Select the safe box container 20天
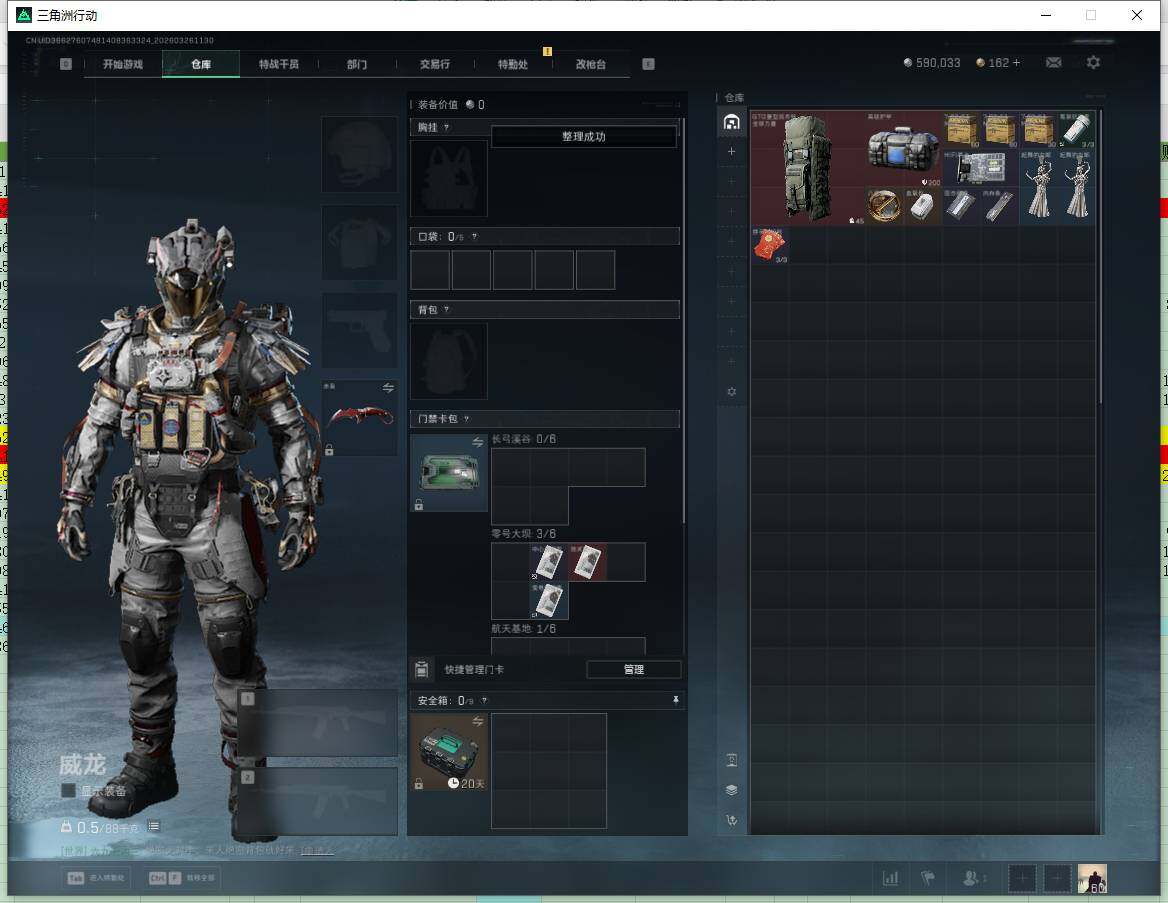This screenshot has height=903, width=1168. 449,752
